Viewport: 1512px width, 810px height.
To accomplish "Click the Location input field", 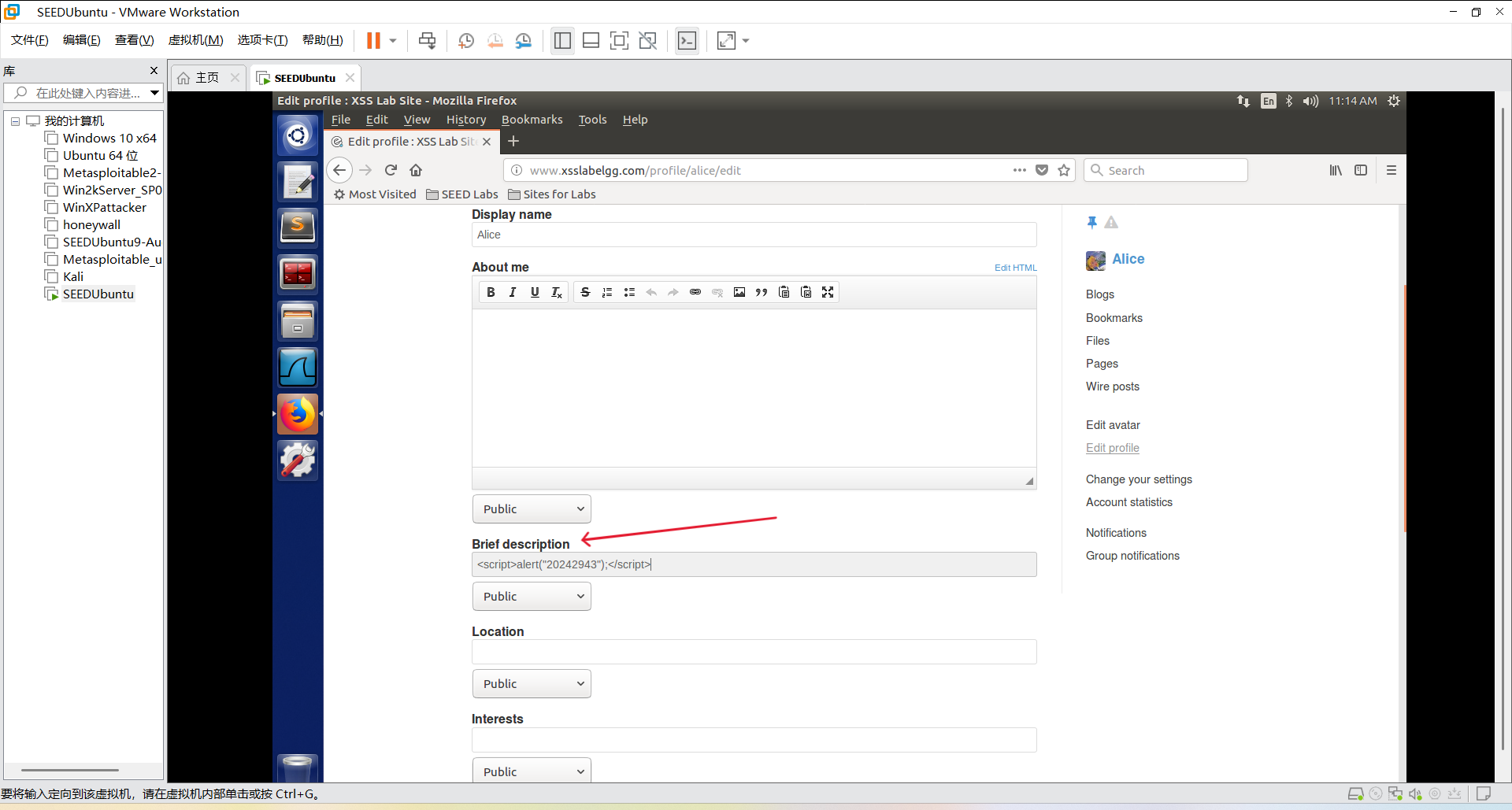I will (754, 652).
